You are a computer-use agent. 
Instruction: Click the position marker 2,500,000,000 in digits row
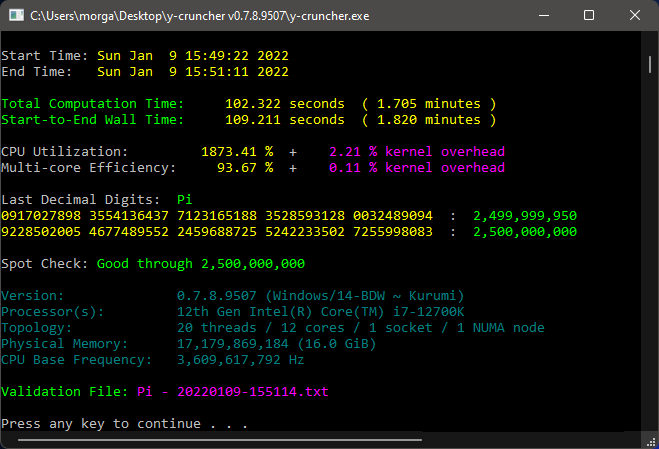[525, 232]
